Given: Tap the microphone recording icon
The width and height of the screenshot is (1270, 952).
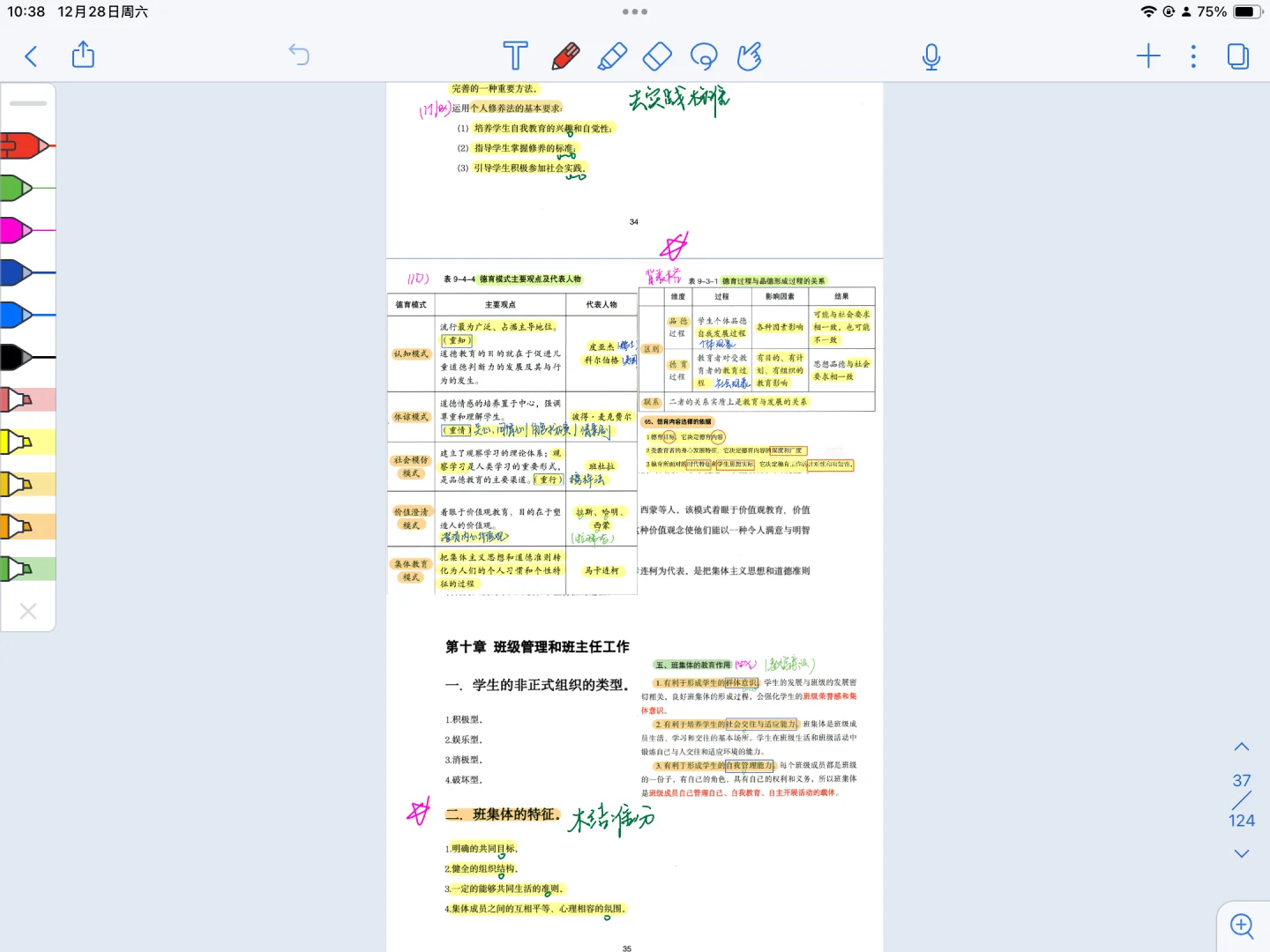Looking at the screenshot, I should point(931,56).
